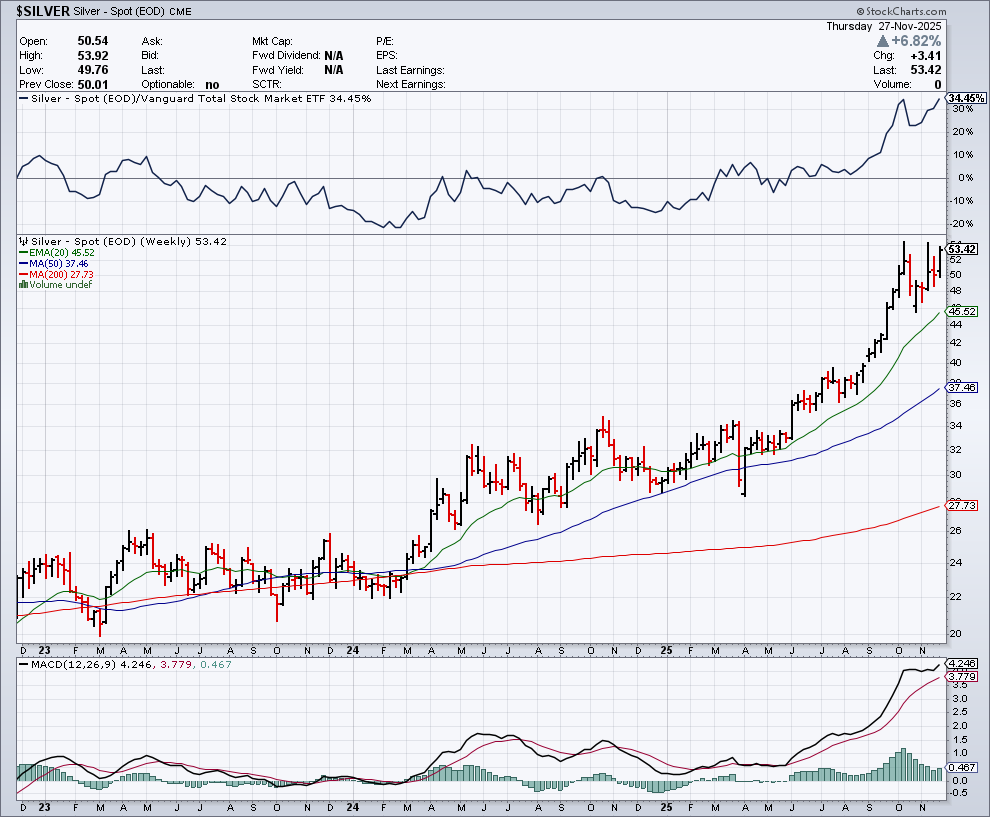Click the Silver/Vanguard Total Stock Market ETF label
This screenshot has height=817, width=990.
click(195, 99)
